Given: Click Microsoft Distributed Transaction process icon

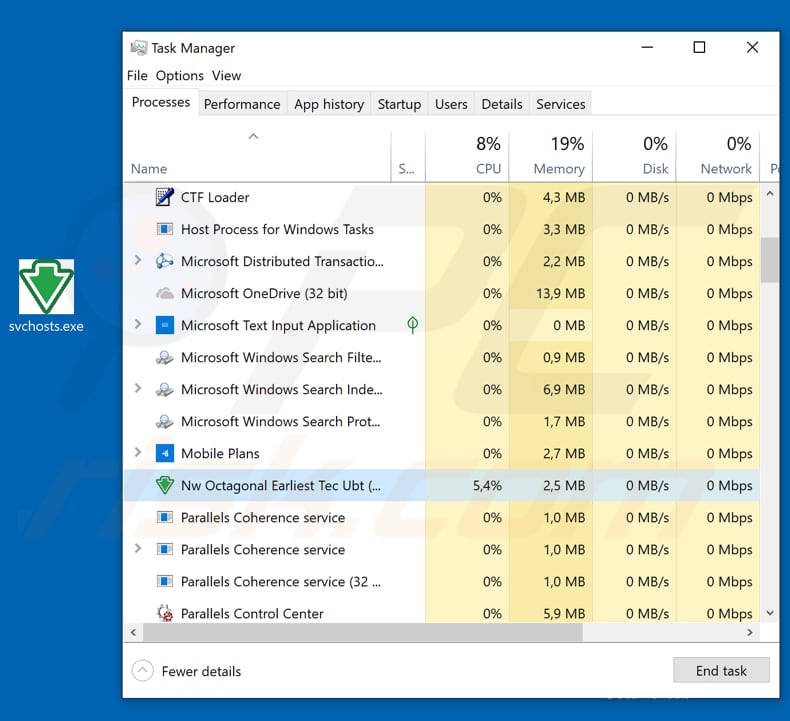Looking at the screenshot, I should (x=165, y=261).
